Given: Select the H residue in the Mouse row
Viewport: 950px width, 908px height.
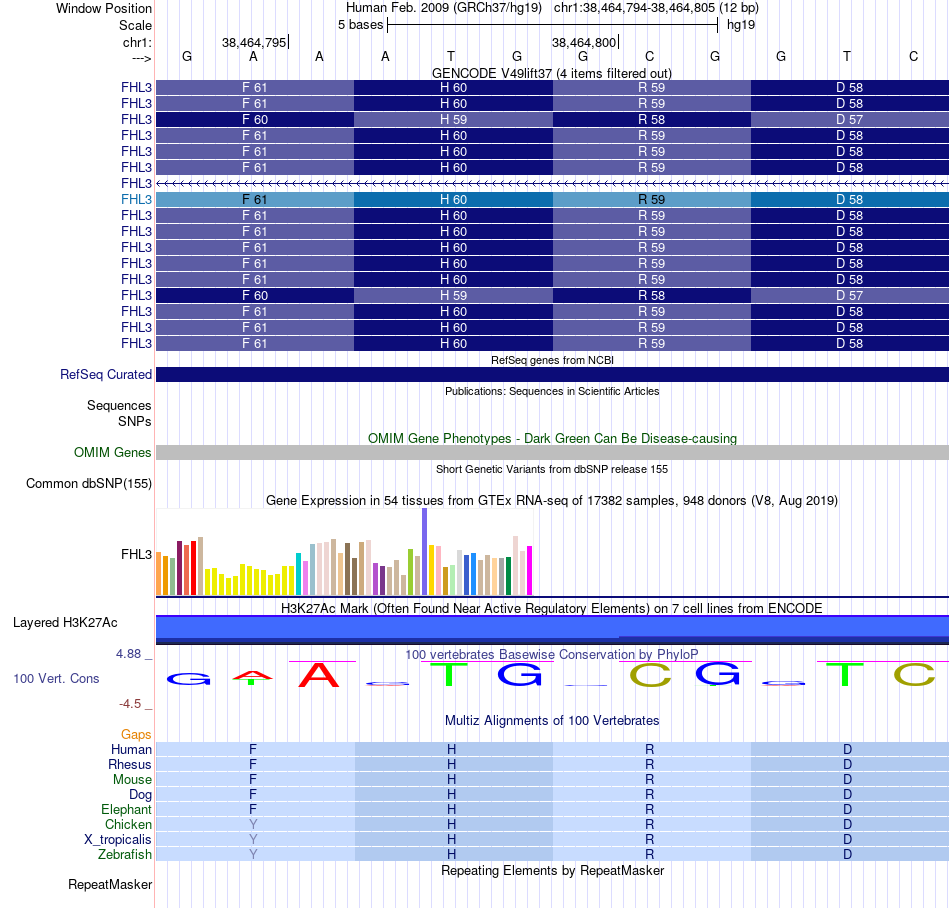Looking at the screenshot, I should [451, 780].
